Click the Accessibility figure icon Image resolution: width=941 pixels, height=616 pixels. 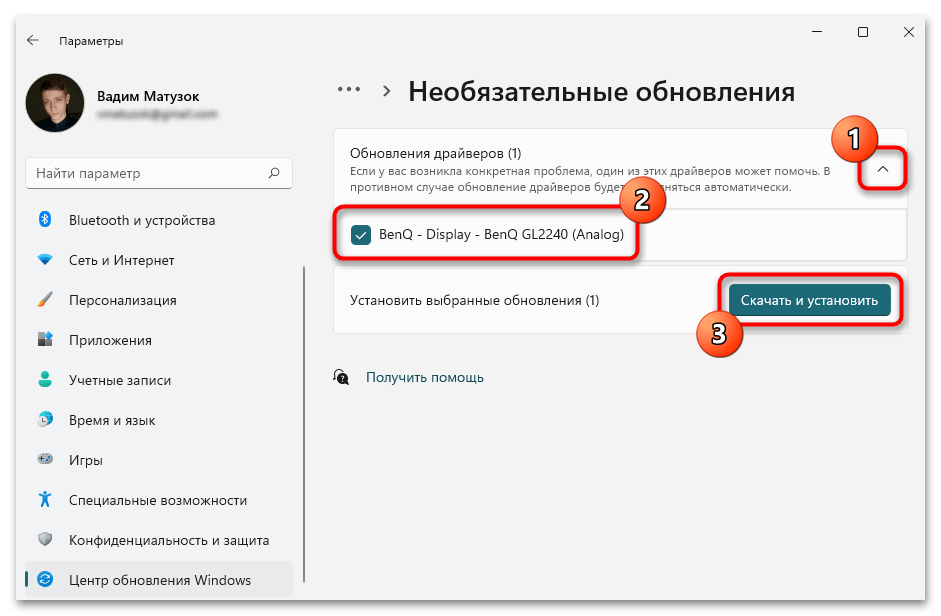(x=45, y=500)
